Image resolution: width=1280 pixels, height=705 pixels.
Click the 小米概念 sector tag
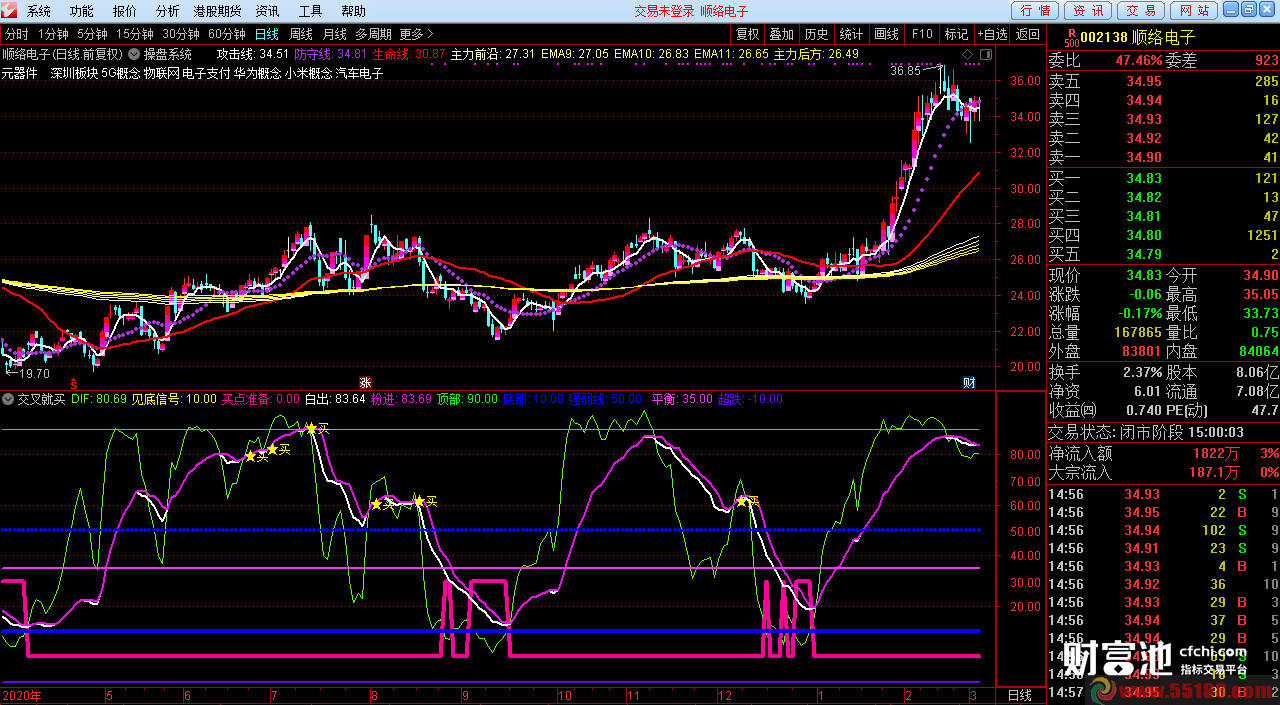(309, 73)
